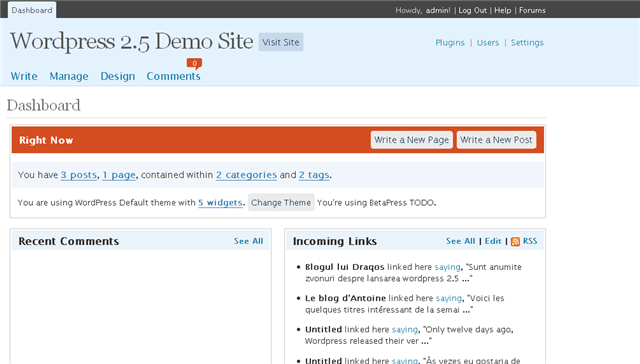Click Log Out in the top bar
This screenshot has width=640, height=364.
[x=473, y=10]
